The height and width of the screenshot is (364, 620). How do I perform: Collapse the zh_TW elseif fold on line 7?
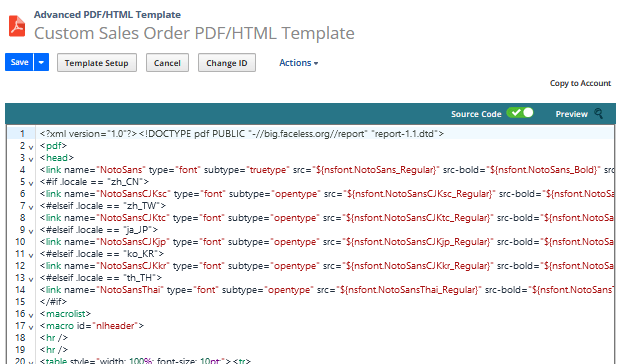pyautogui.click(x=31, y=207)
